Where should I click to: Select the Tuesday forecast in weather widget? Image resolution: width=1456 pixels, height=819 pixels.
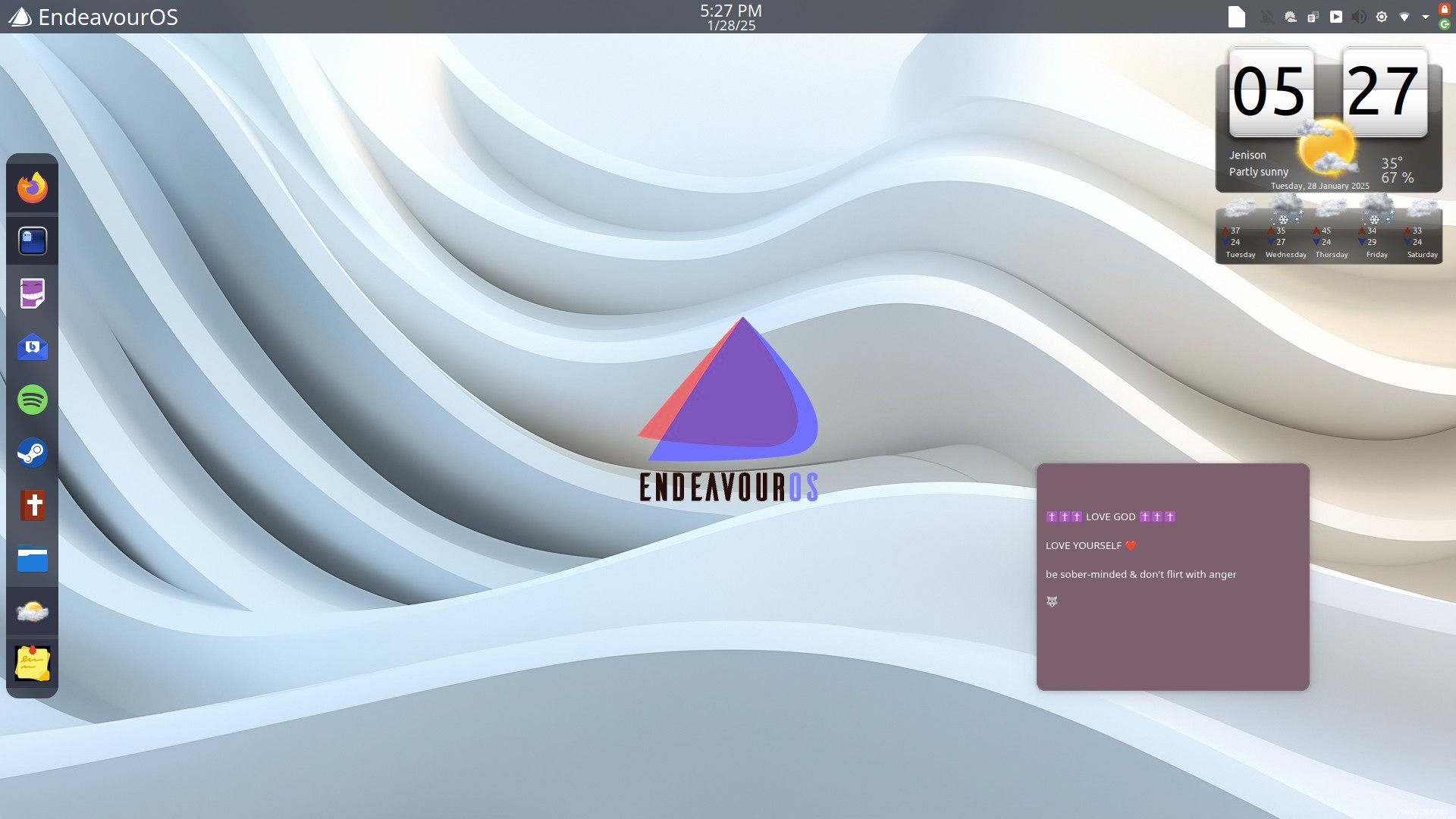[x=1241, y=230]
